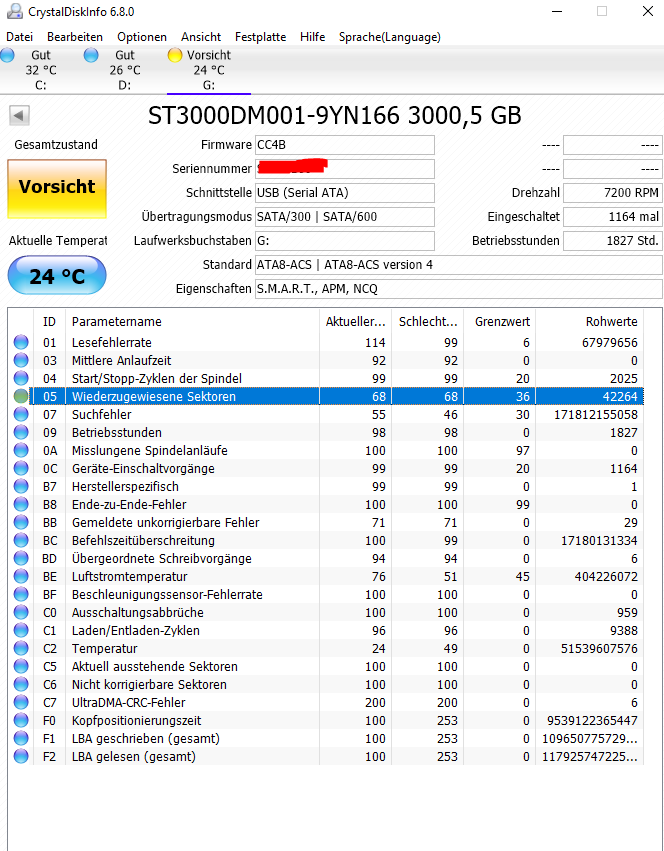Viewport: 664px width, 851px height.
Task: Switch to the Vorsicht 24 °C G: disk tab
Action: [x=208, y=70]
